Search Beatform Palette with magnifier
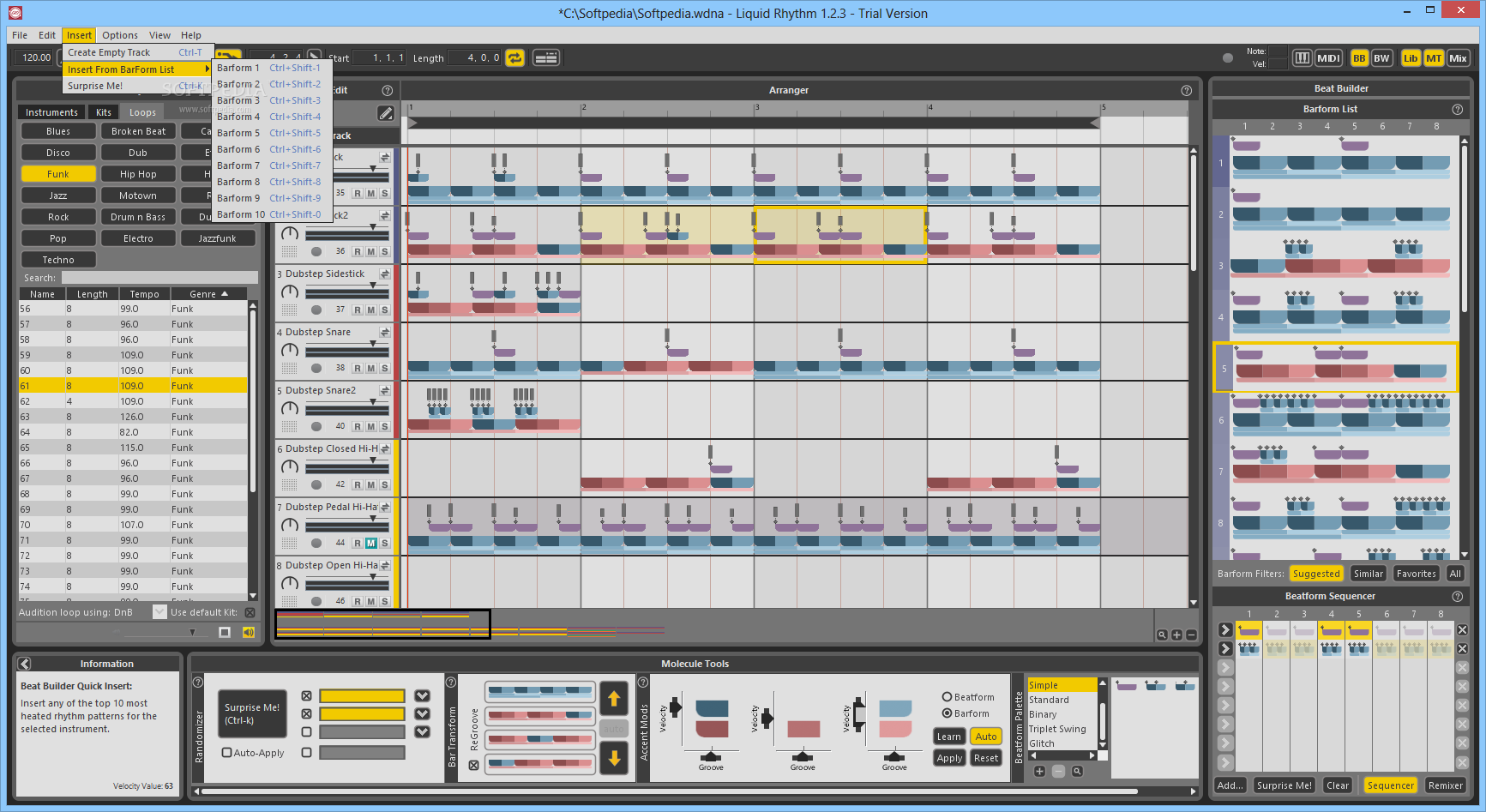Image resolution: width=1486 pixels, height=812 pixels. click(x=1077, y=771)
